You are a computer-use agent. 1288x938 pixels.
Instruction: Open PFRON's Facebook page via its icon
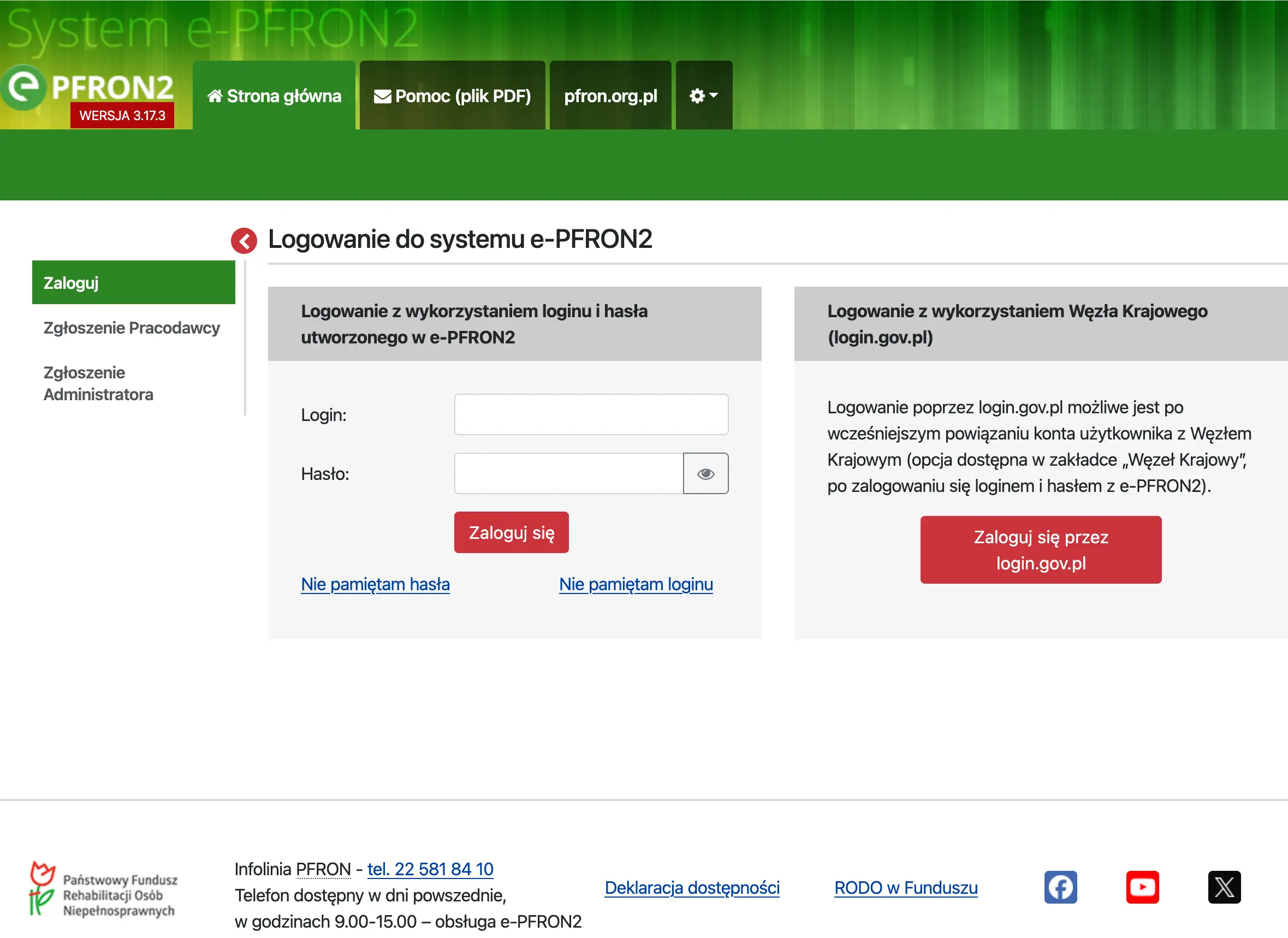(1061, 887)
